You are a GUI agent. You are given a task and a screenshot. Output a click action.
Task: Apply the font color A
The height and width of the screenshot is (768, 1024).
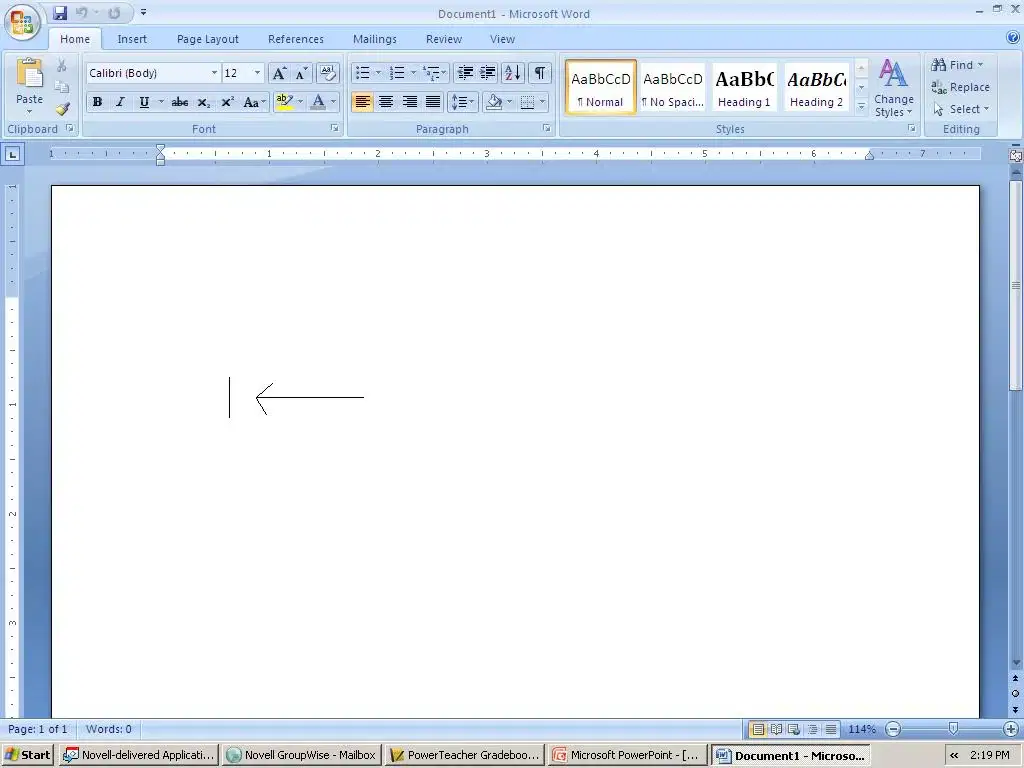[318, 103]
